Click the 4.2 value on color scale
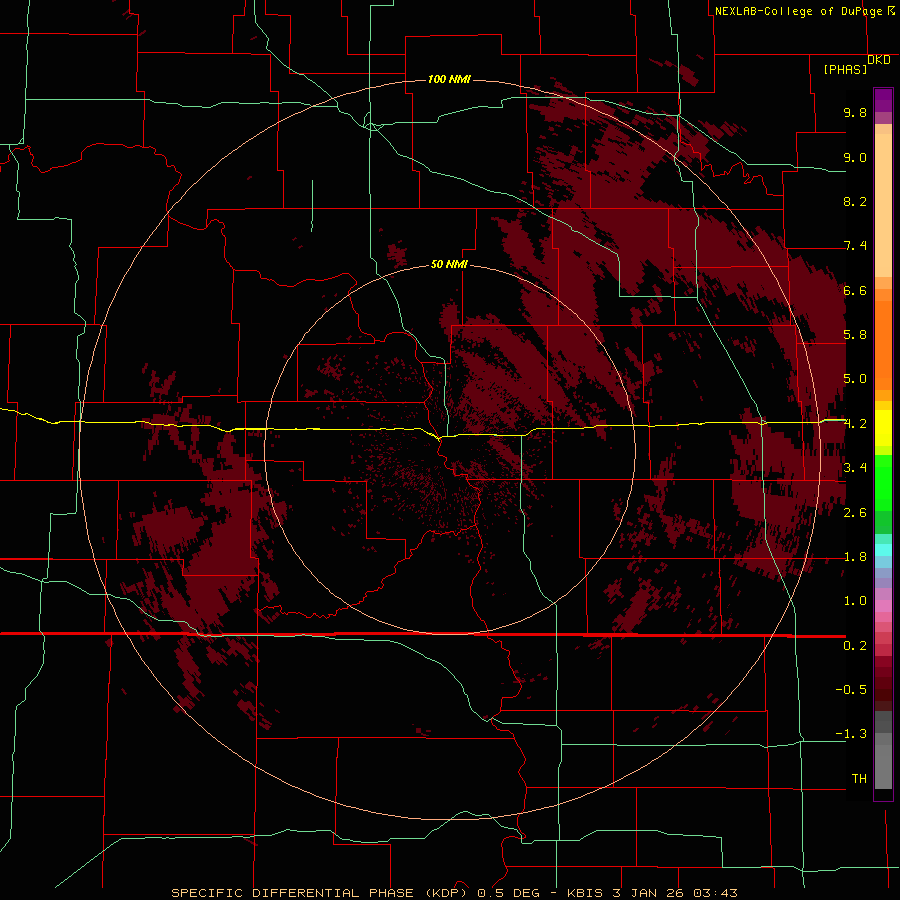The image size is (900, 900). coord(855,424)
